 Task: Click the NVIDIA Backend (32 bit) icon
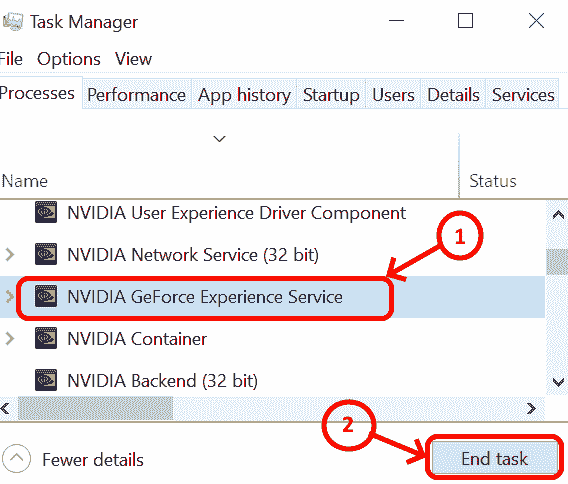click(x=46, y=380)
